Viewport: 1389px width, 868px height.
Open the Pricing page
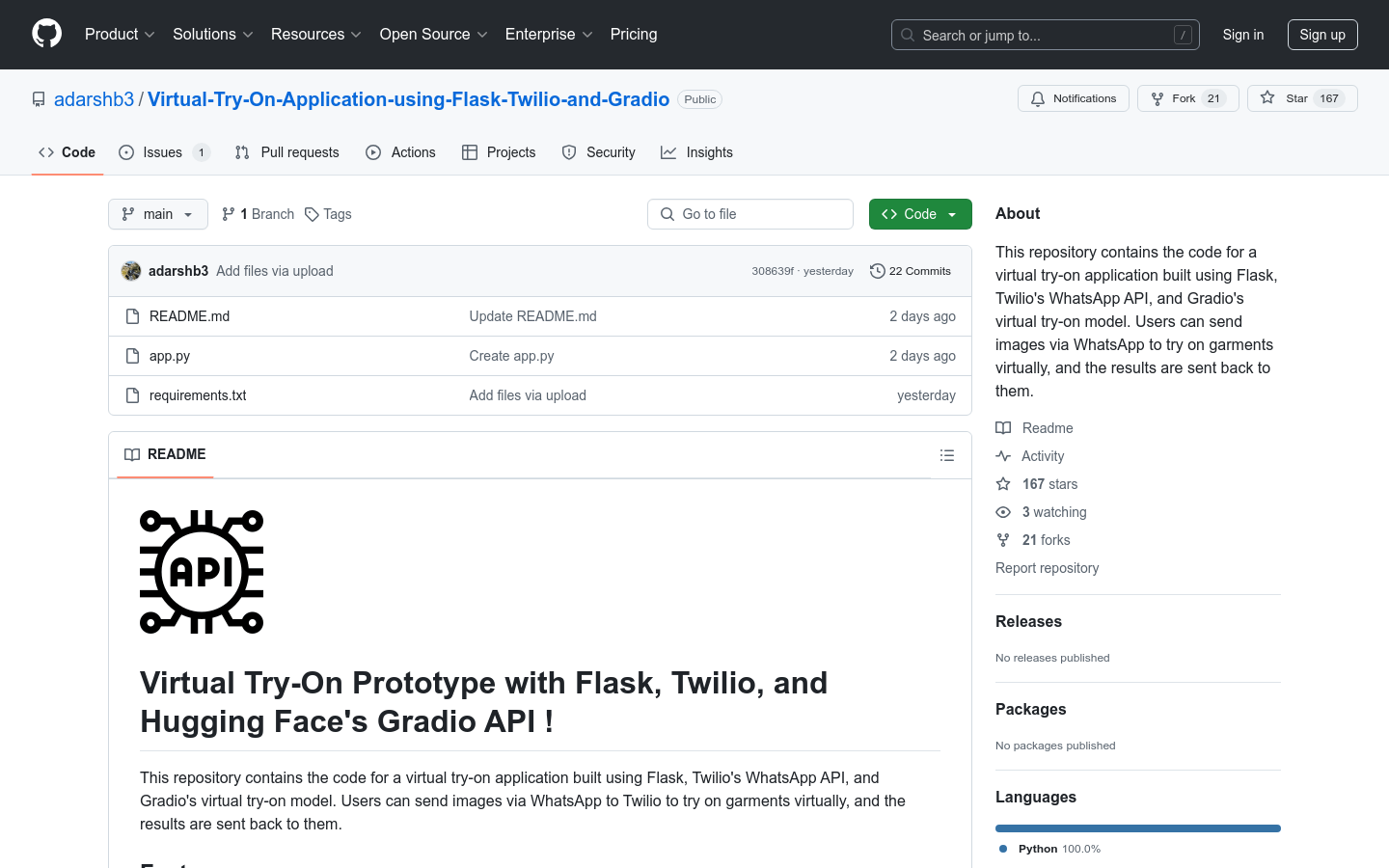[634, 35]
